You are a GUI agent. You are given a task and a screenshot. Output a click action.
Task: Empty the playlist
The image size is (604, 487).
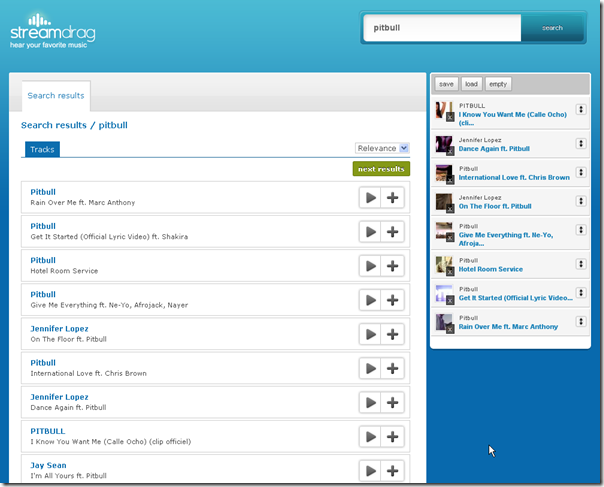coord(498,84)
